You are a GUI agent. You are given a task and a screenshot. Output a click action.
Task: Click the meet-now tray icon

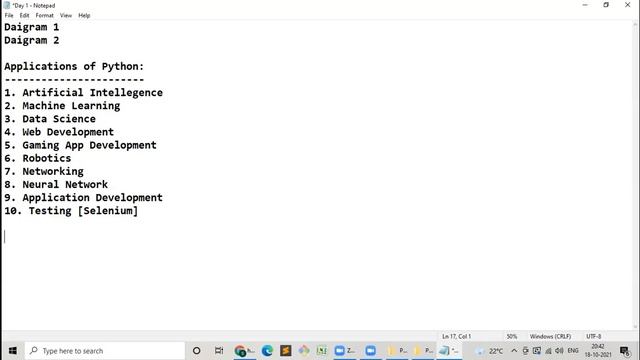coord(525,351)
